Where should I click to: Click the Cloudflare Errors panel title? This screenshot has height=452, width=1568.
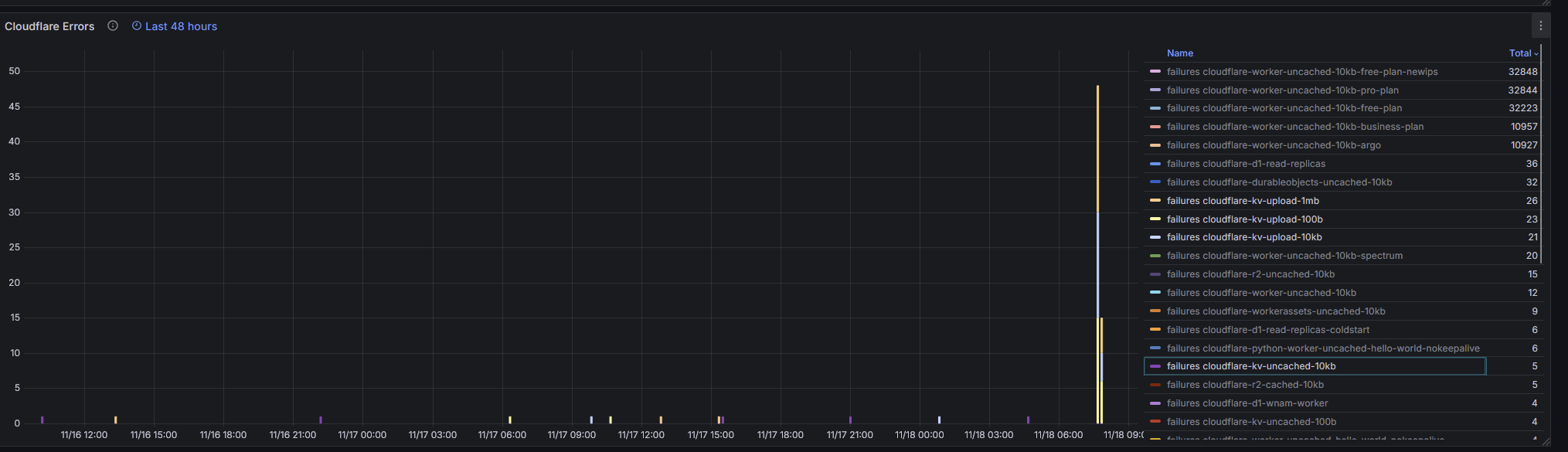pyautogui.click(x=49, y=26)
